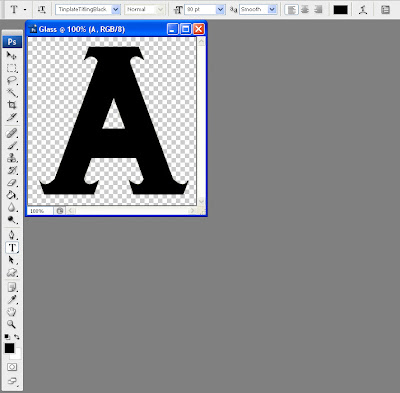The height and width of the screenshot is (393, 400).
Task: Select the Crop tool
Action: pyautogui.click(x=12, y=105)
